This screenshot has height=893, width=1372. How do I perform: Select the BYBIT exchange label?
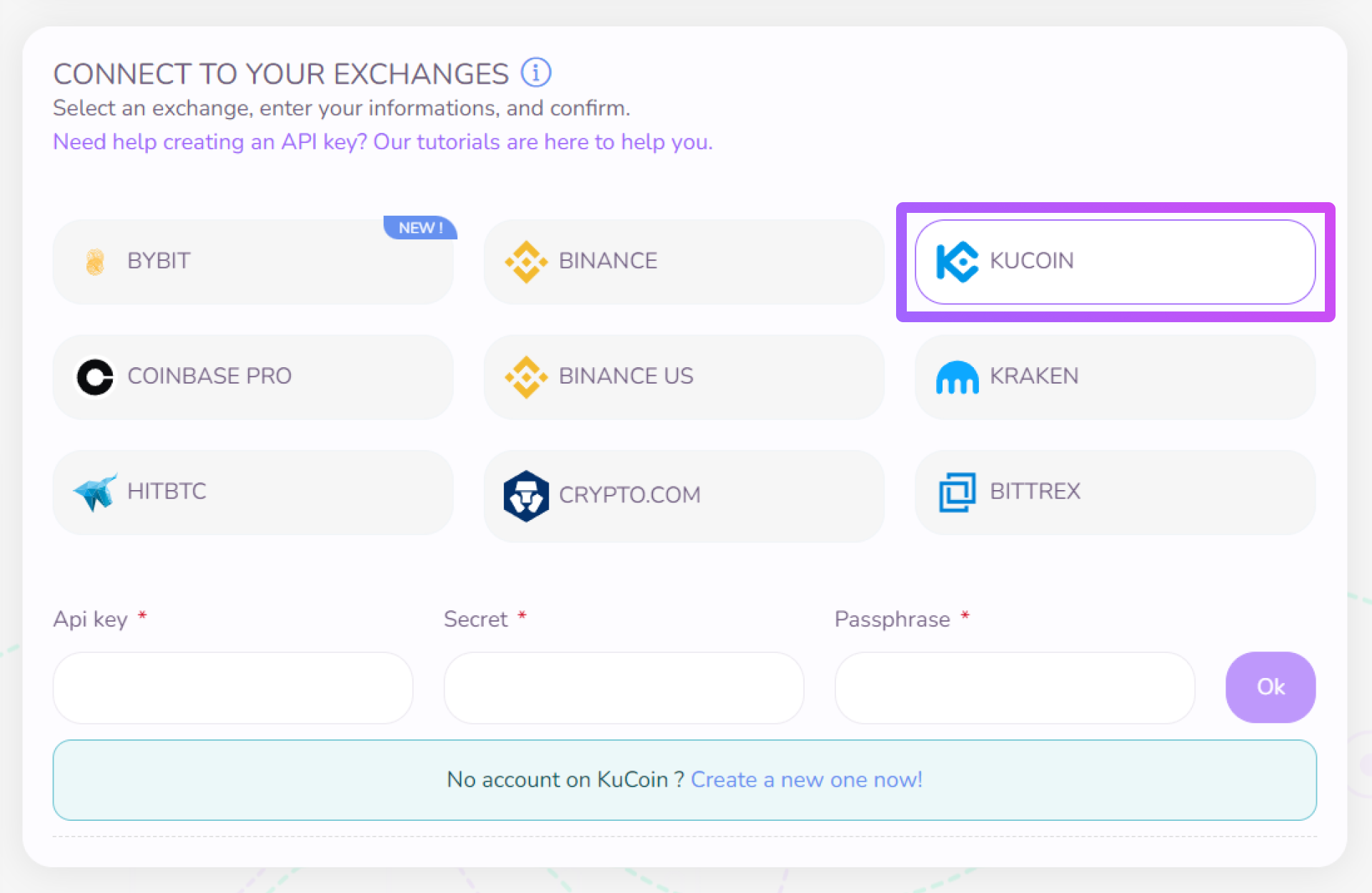tap(159, 261)
